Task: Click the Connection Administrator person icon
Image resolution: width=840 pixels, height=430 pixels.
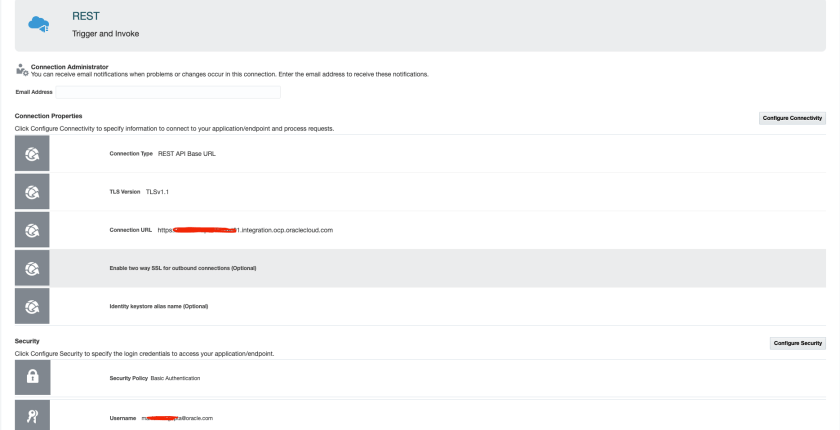Action: (x=21, y=70)
